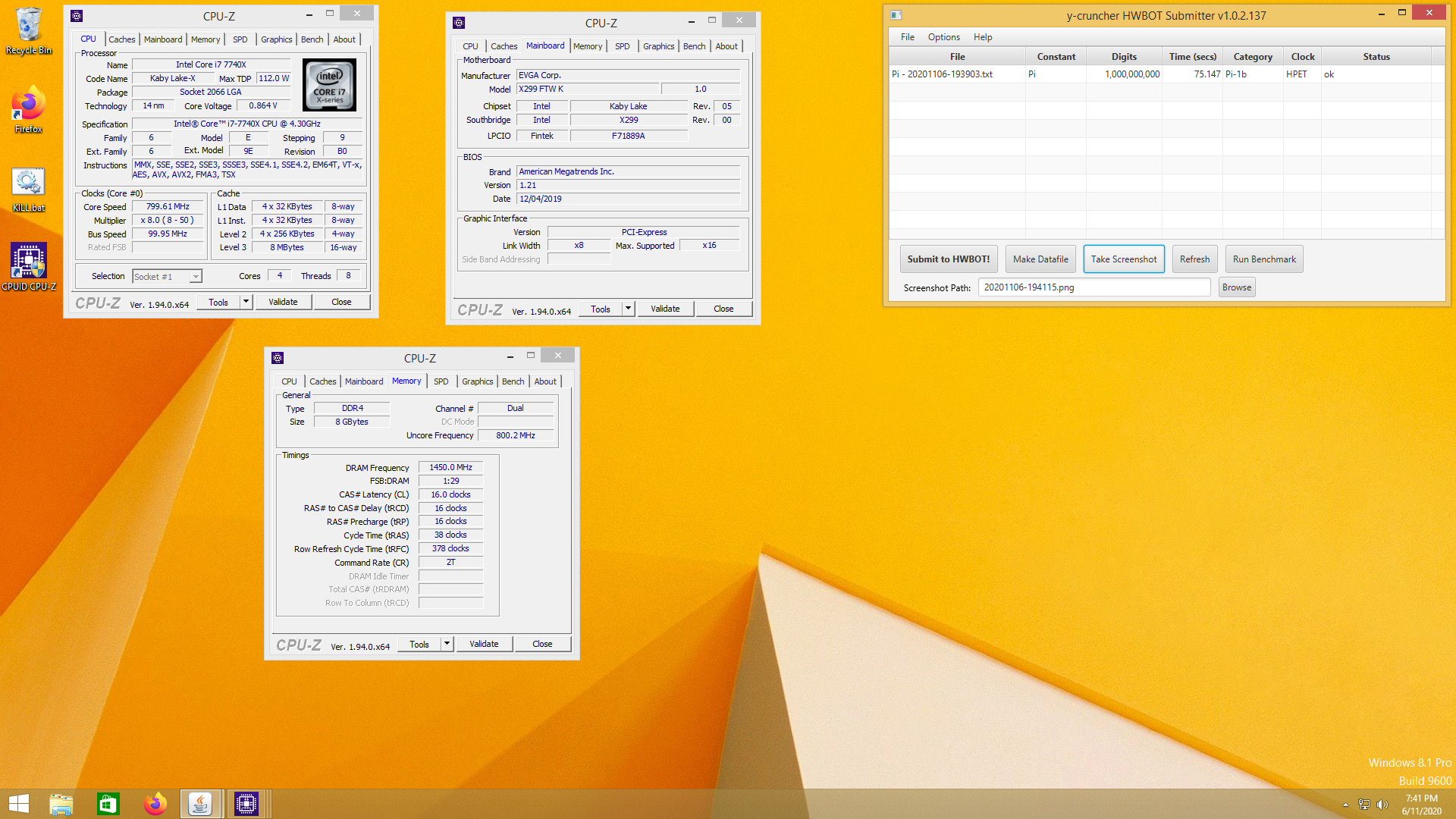
Task: Switch to Bench tab in CPU window
Action: (312, 39)
